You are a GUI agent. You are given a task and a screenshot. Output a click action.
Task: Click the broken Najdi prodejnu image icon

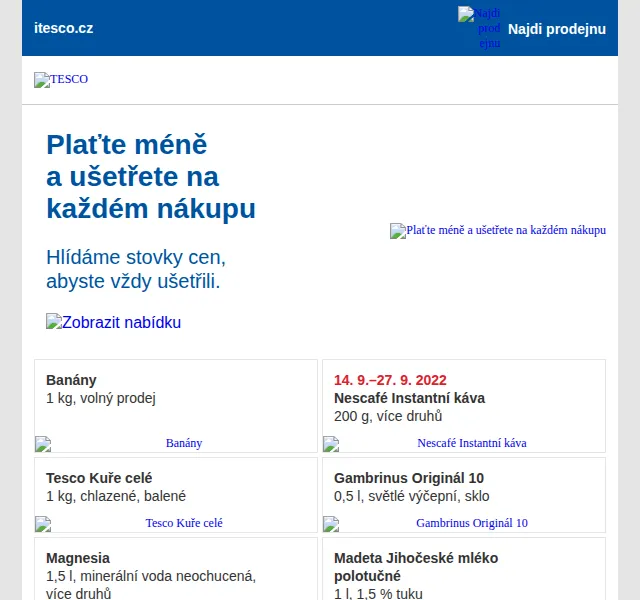pyautogui.click(x=479, y=28)
